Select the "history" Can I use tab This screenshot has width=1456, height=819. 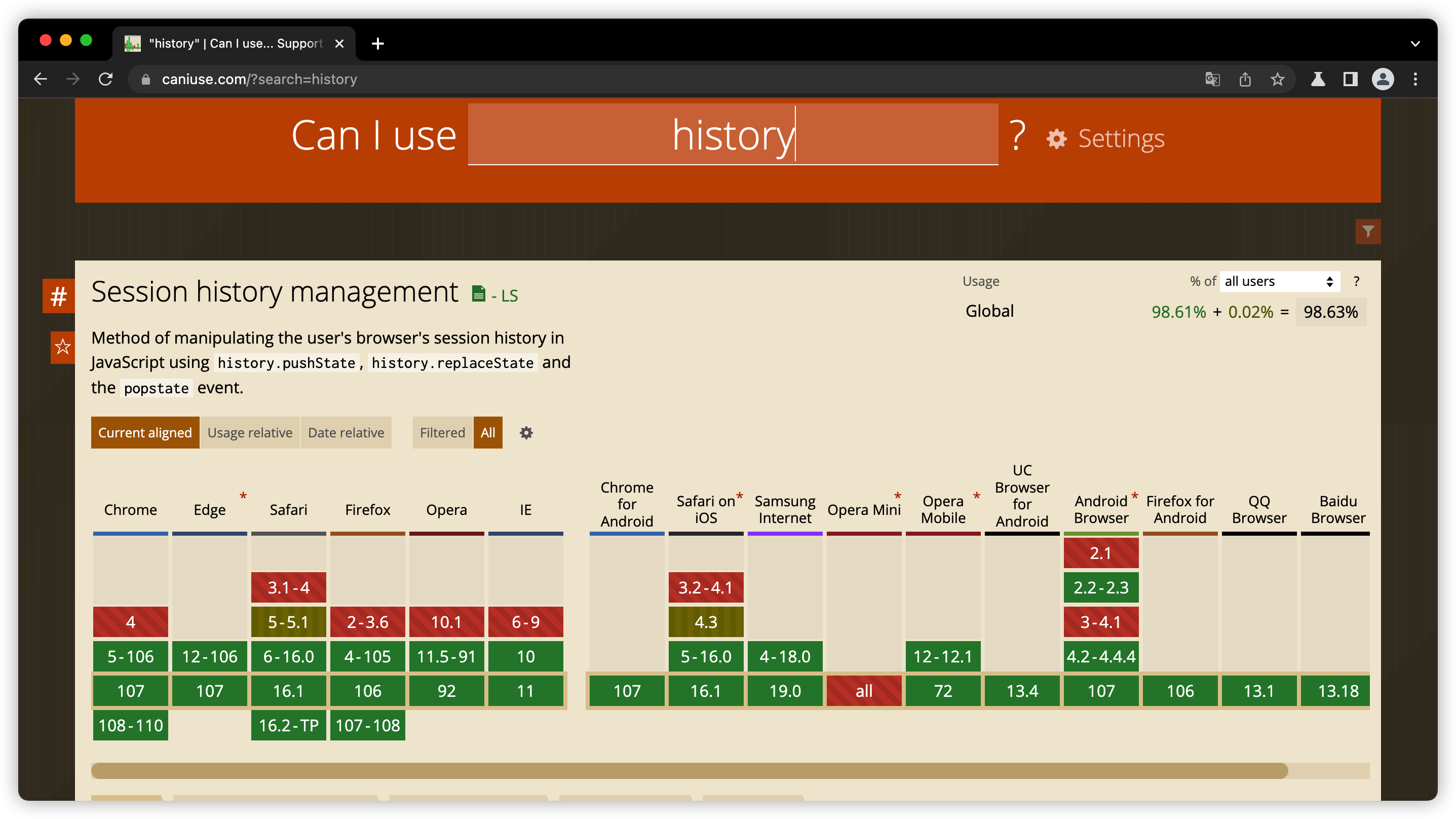(234, 44)
